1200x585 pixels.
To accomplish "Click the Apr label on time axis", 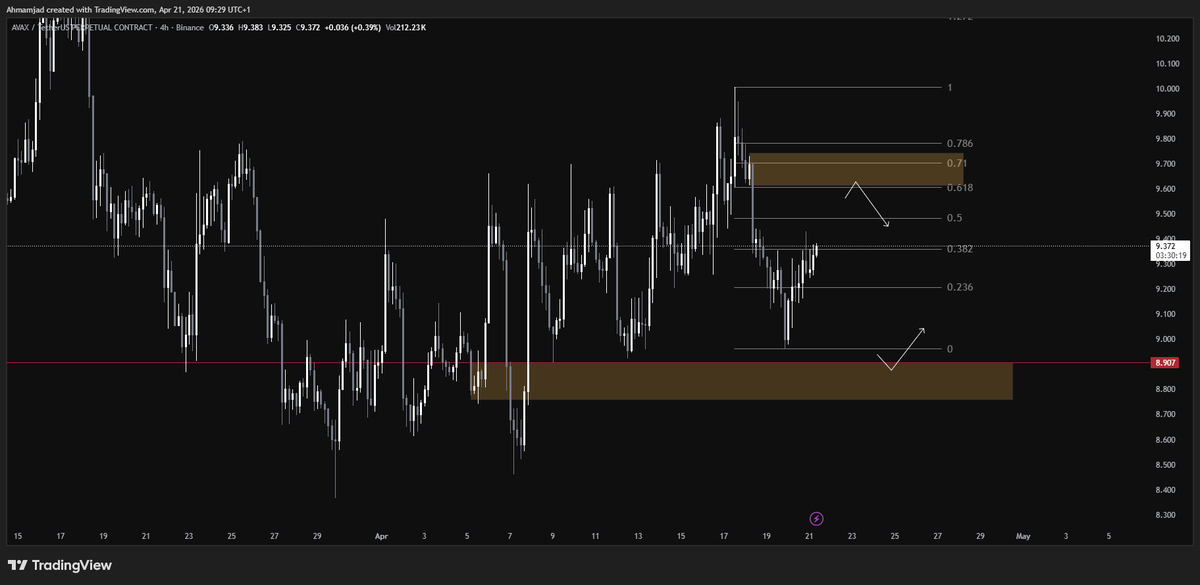I will tap(382, 536).
